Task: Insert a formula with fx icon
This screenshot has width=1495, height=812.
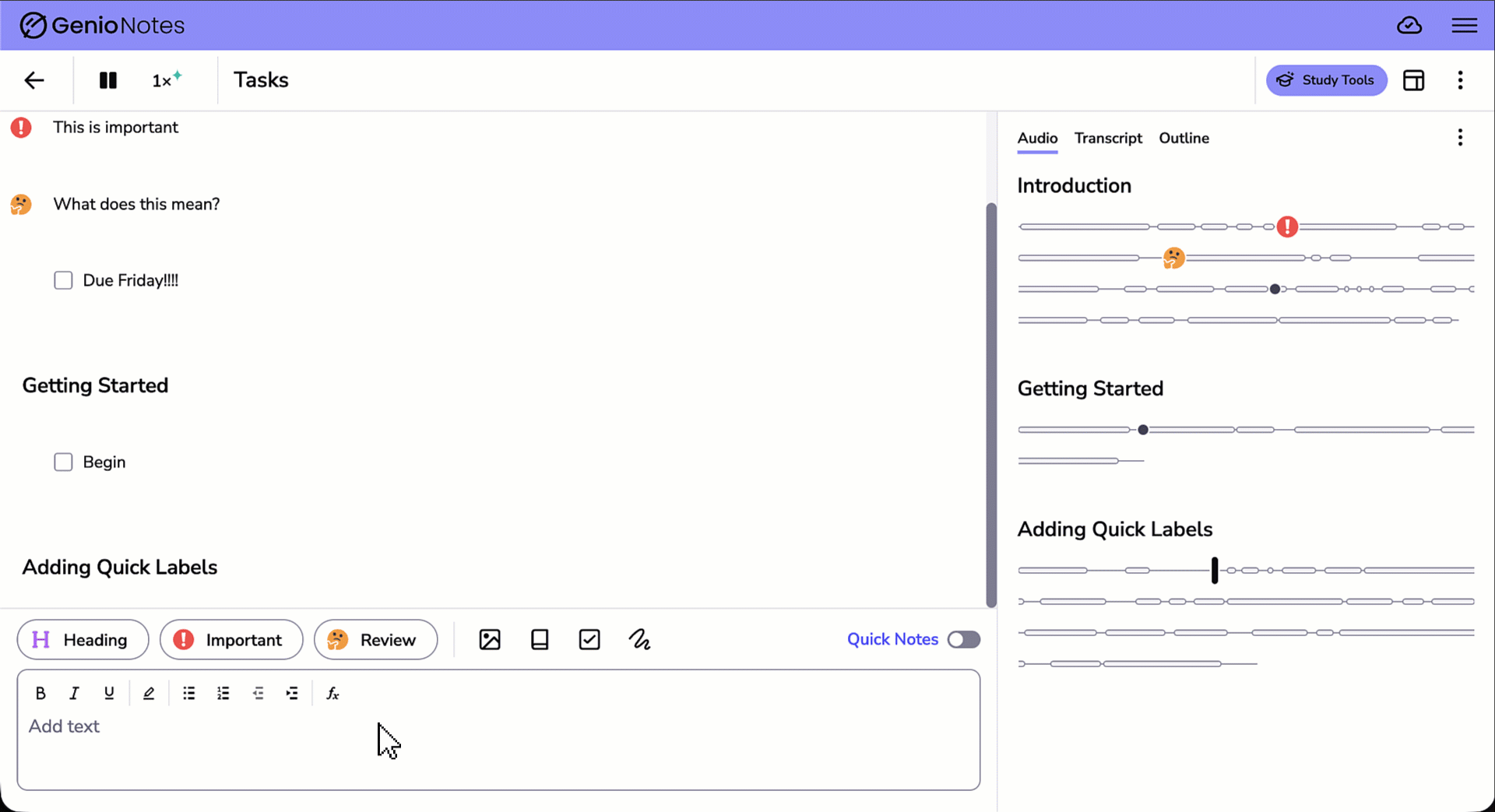Action: click(x=332, y=694)
